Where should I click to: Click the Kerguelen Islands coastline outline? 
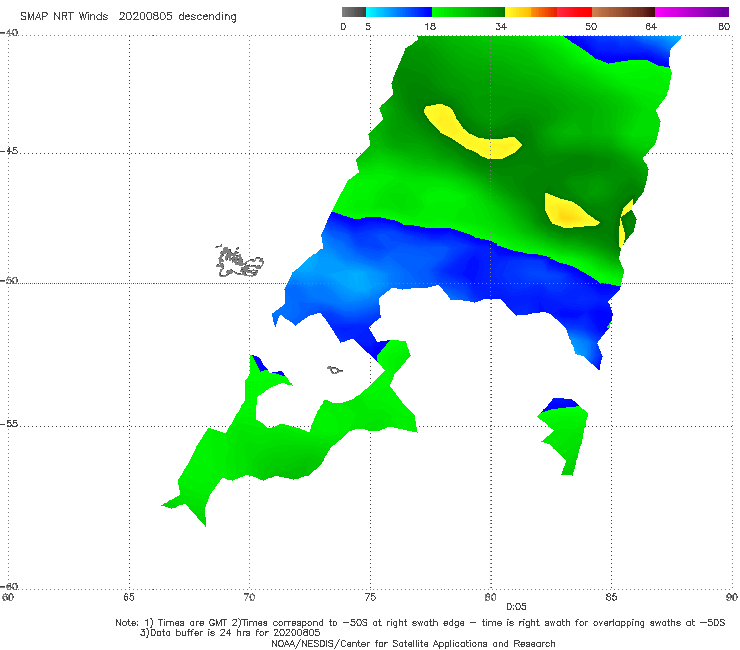click(239, 261)
